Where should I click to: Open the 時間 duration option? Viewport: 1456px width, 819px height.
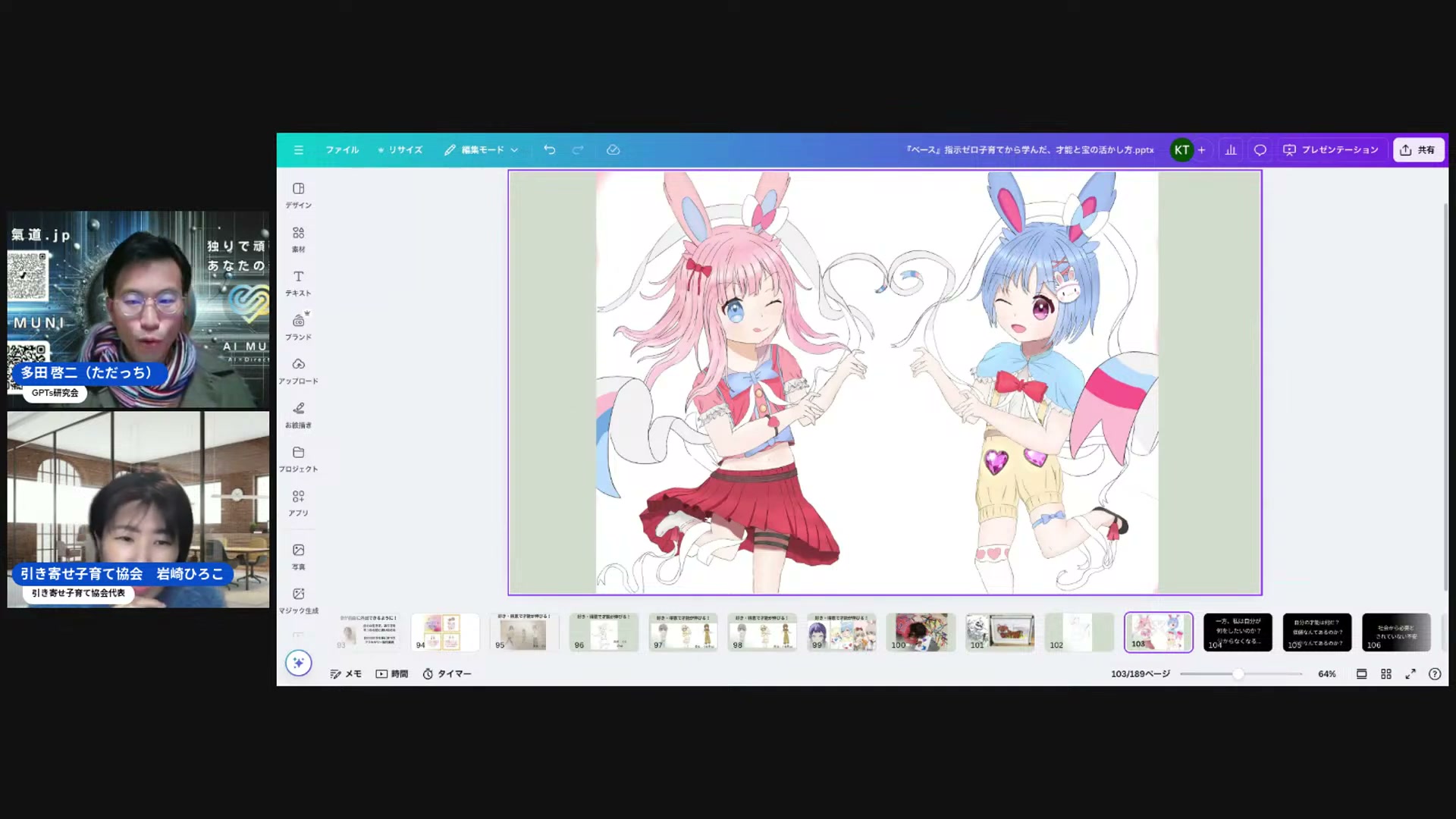(392, 674)
